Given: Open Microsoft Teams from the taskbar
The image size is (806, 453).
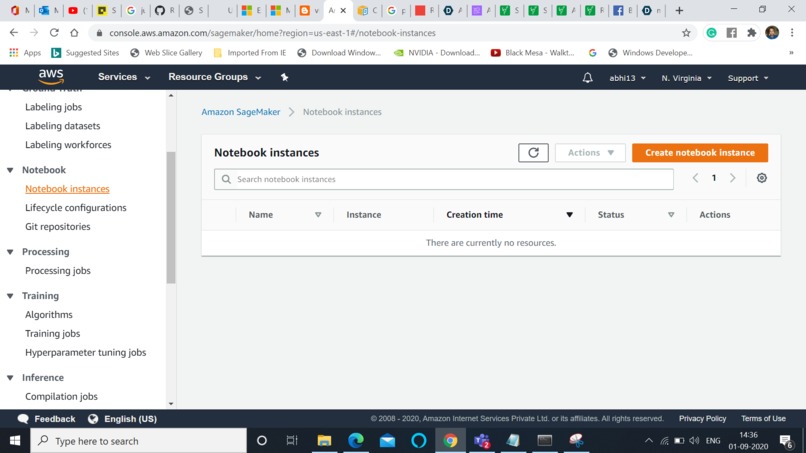Looking at the screenshot, I should 482,441.
